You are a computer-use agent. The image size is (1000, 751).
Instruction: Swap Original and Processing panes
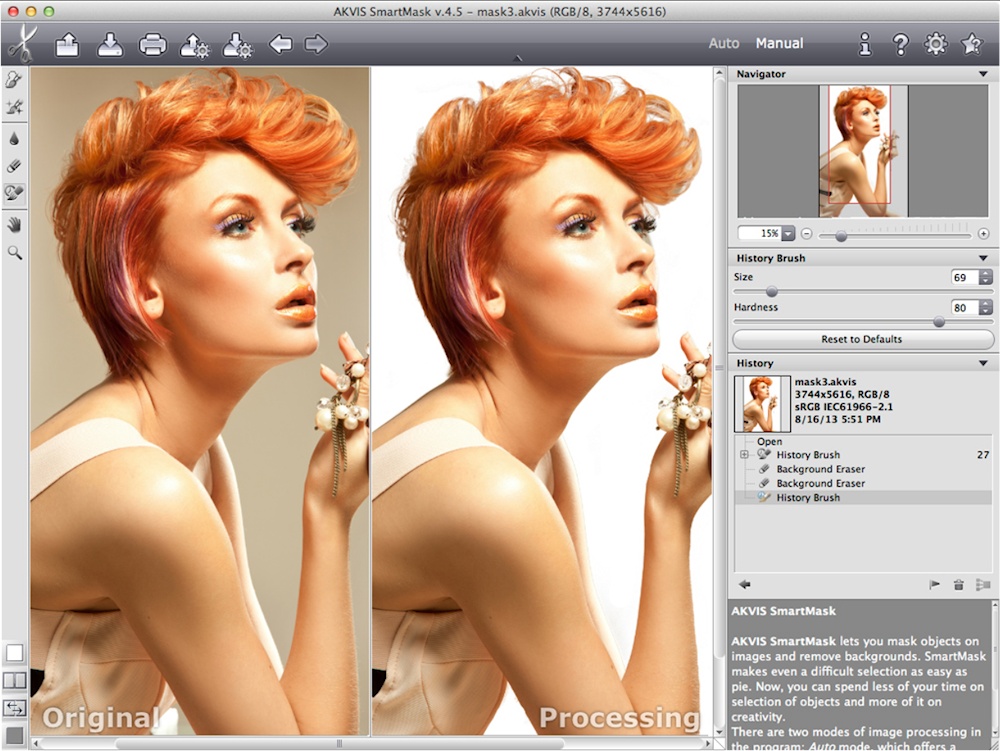[x=15, y=708]
